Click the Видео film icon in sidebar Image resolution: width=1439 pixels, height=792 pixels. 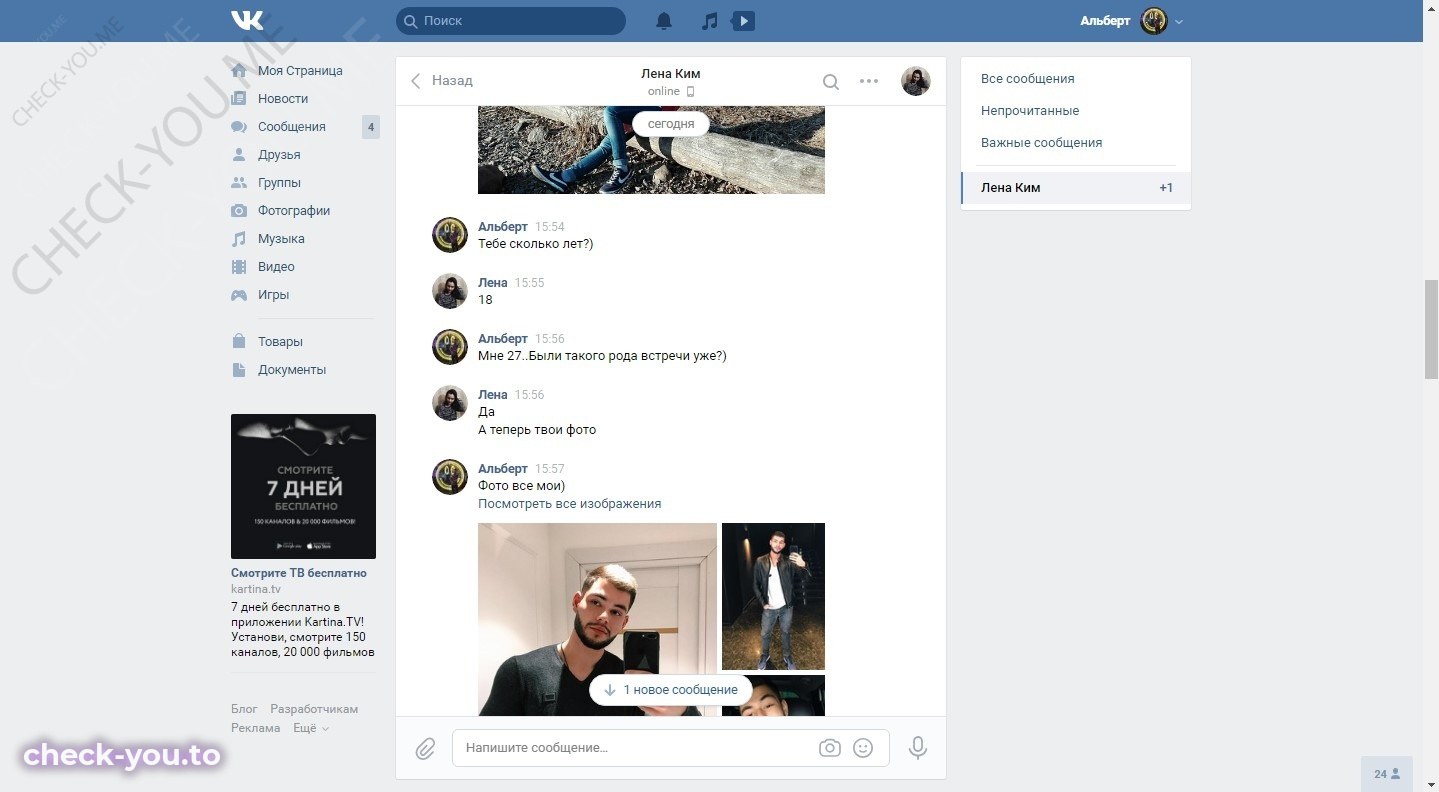pyautogui.click(x=239, y=267)
